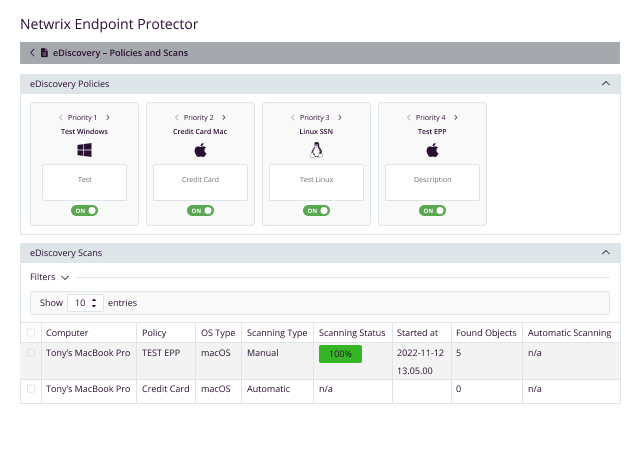Sort by Started at column header
Viewport: 640px width, 450px height.
tap(417, 333)
